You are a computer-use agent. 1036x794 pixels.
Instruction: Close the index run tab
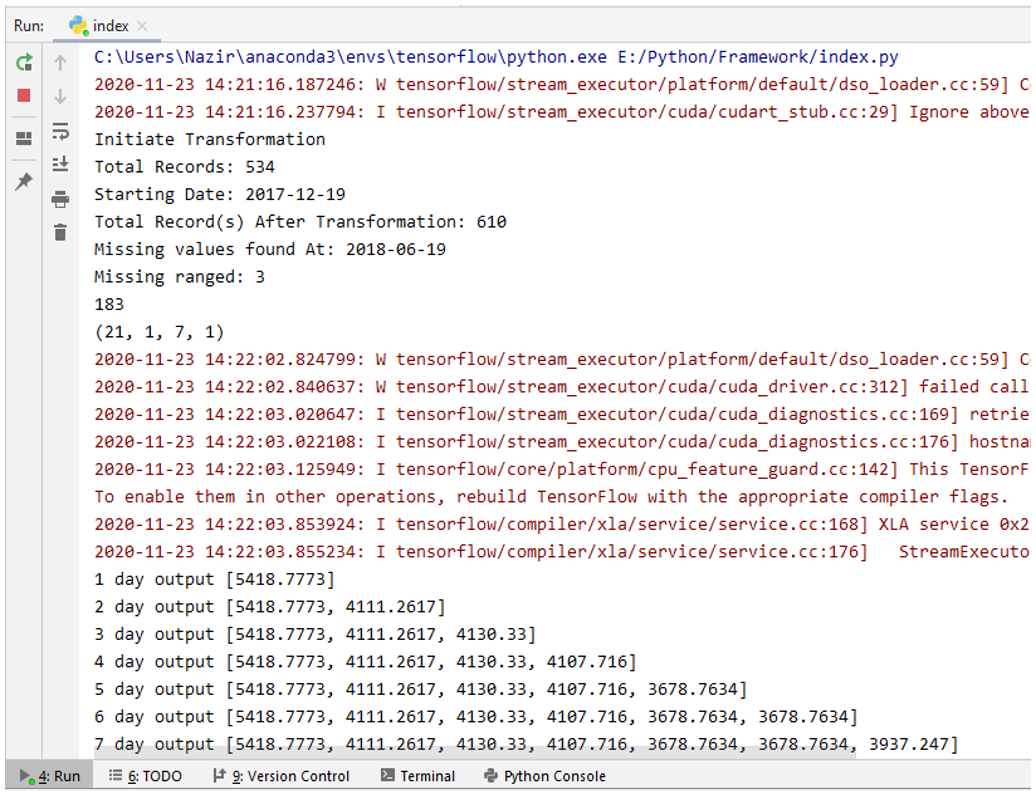tap(141, 26)
